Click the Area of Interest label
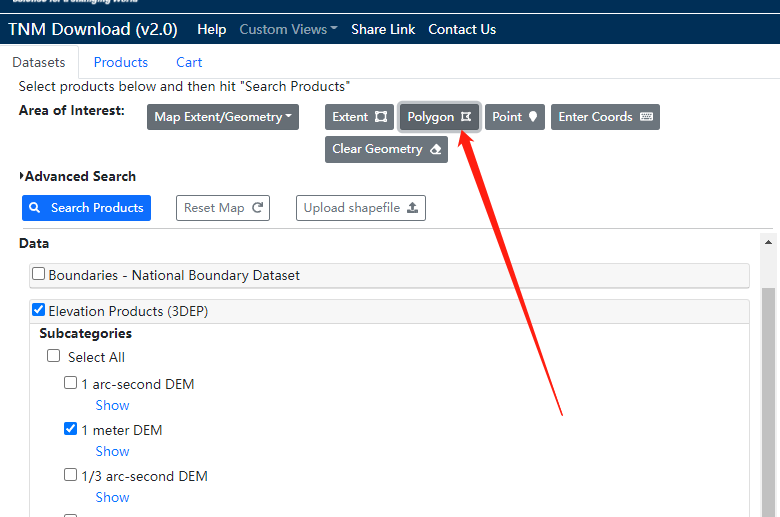This screenshot has width=780, height=517. pyautogui.click(x=72, y=110)
